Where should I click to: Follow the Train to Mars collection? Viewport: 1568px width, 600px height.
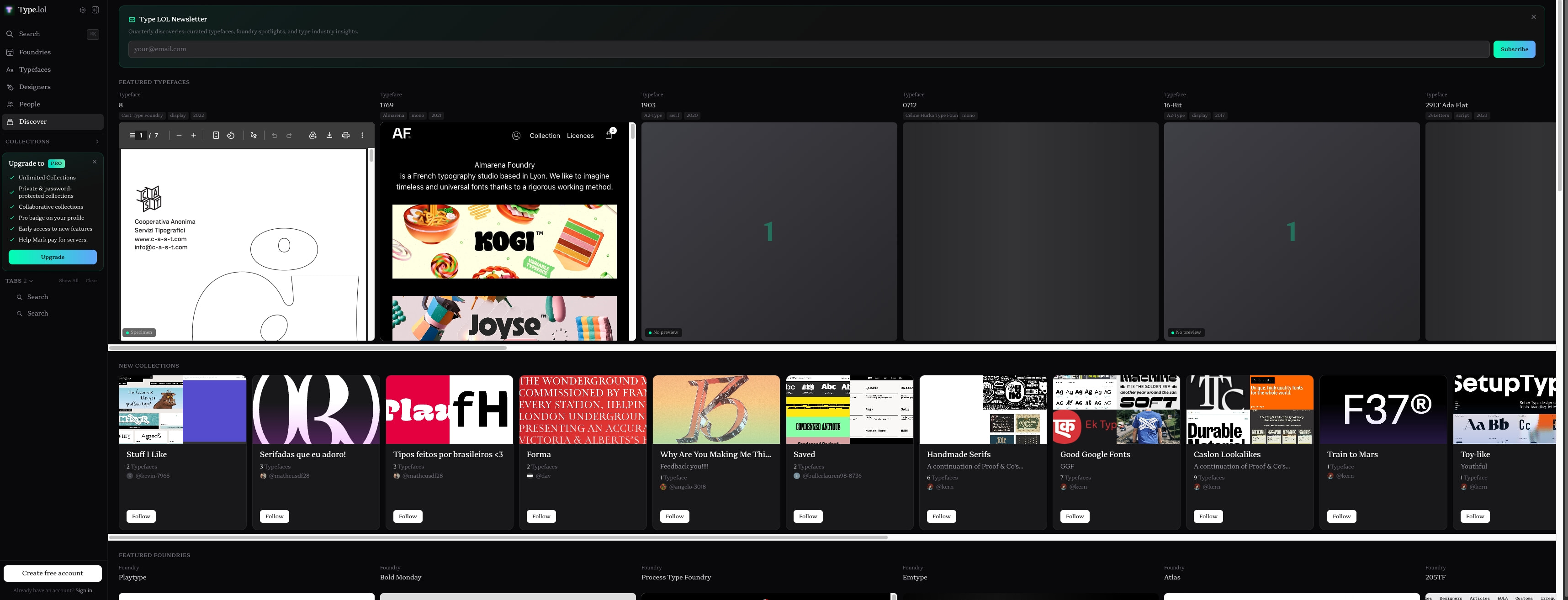pos(1341,516)
